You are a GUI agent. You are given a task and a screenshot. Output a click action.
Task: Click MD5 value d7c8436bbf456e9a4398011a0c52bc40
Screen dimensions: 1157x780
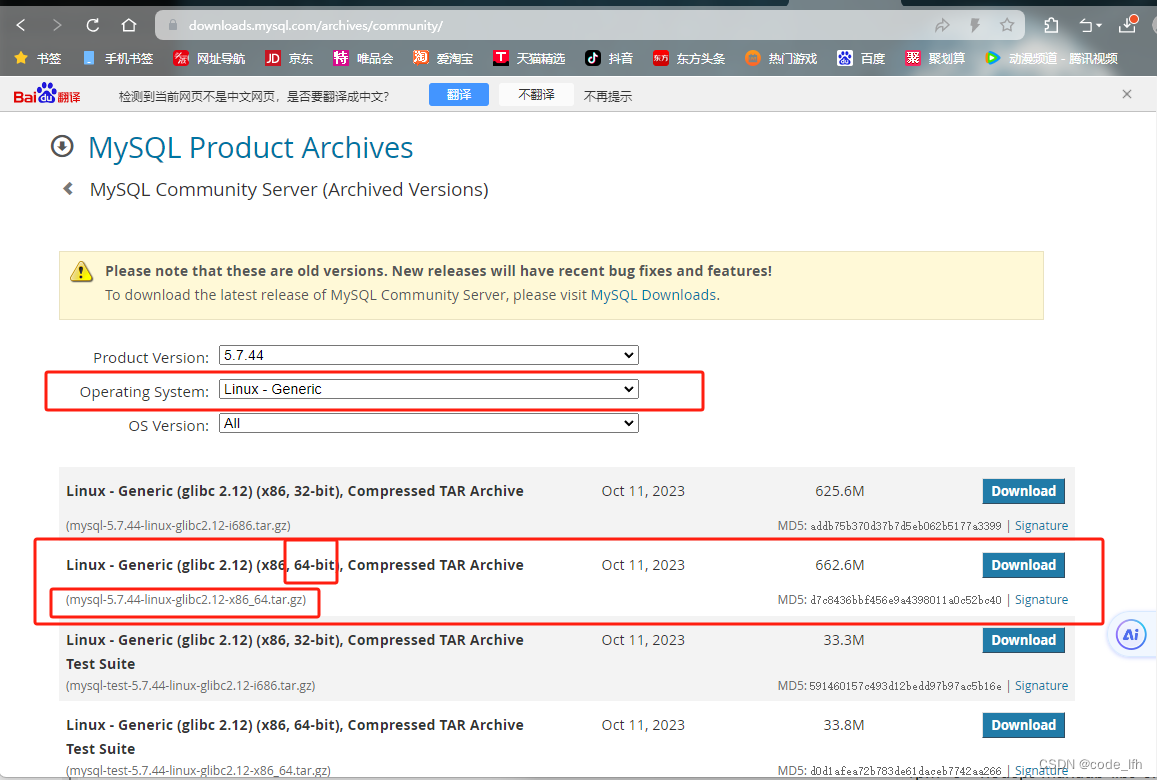[905, 600]
